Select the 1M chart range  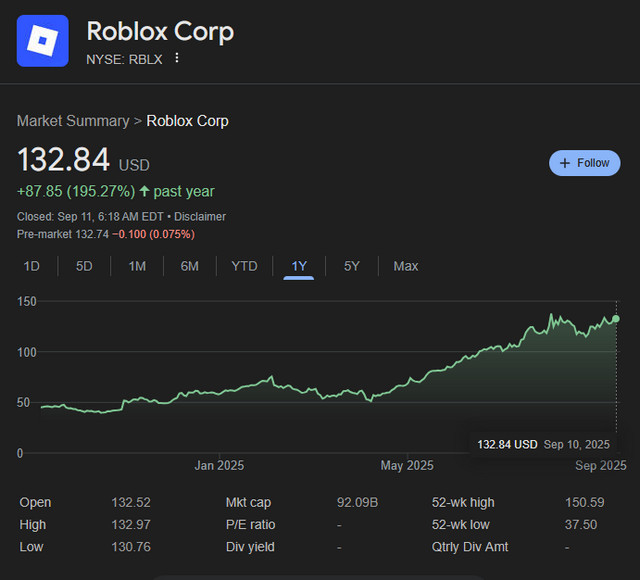[x=137, y=266]
